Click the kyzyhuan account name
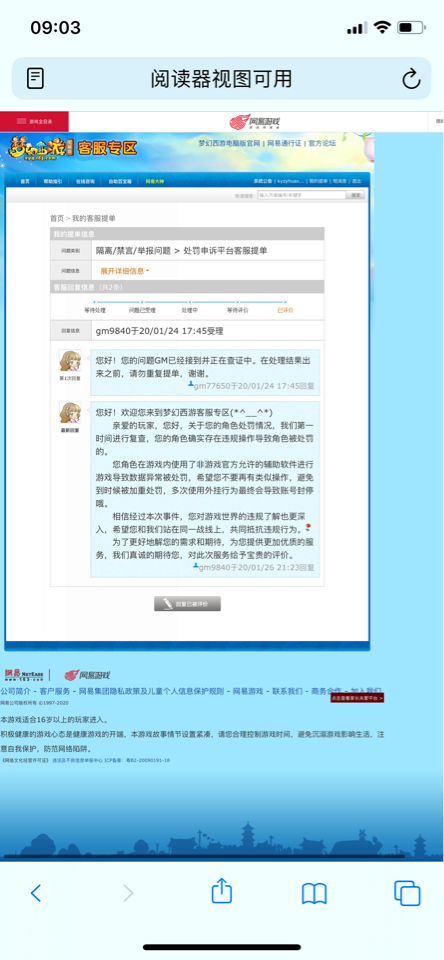Viewport: 444px width, 960px height. 290,181
